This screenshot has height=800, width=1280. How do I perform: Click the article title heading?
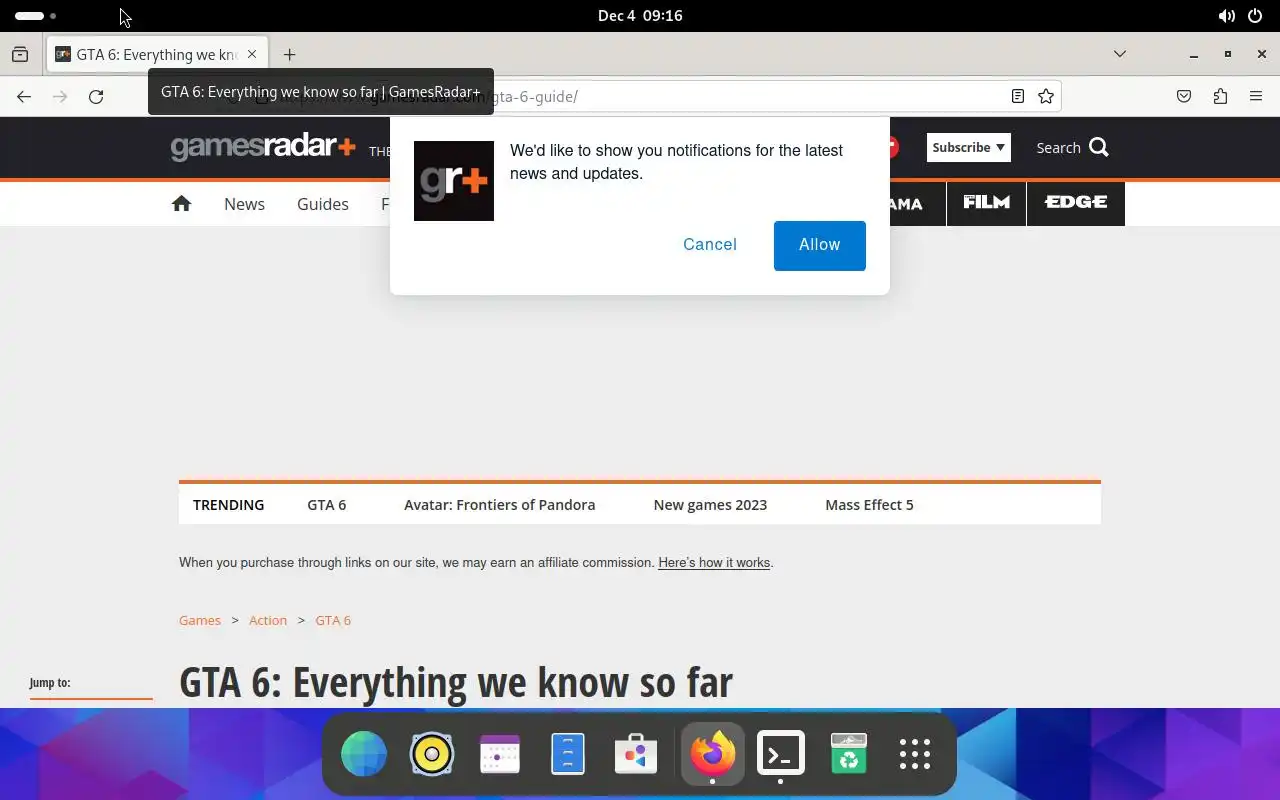[x=456, y=682]
